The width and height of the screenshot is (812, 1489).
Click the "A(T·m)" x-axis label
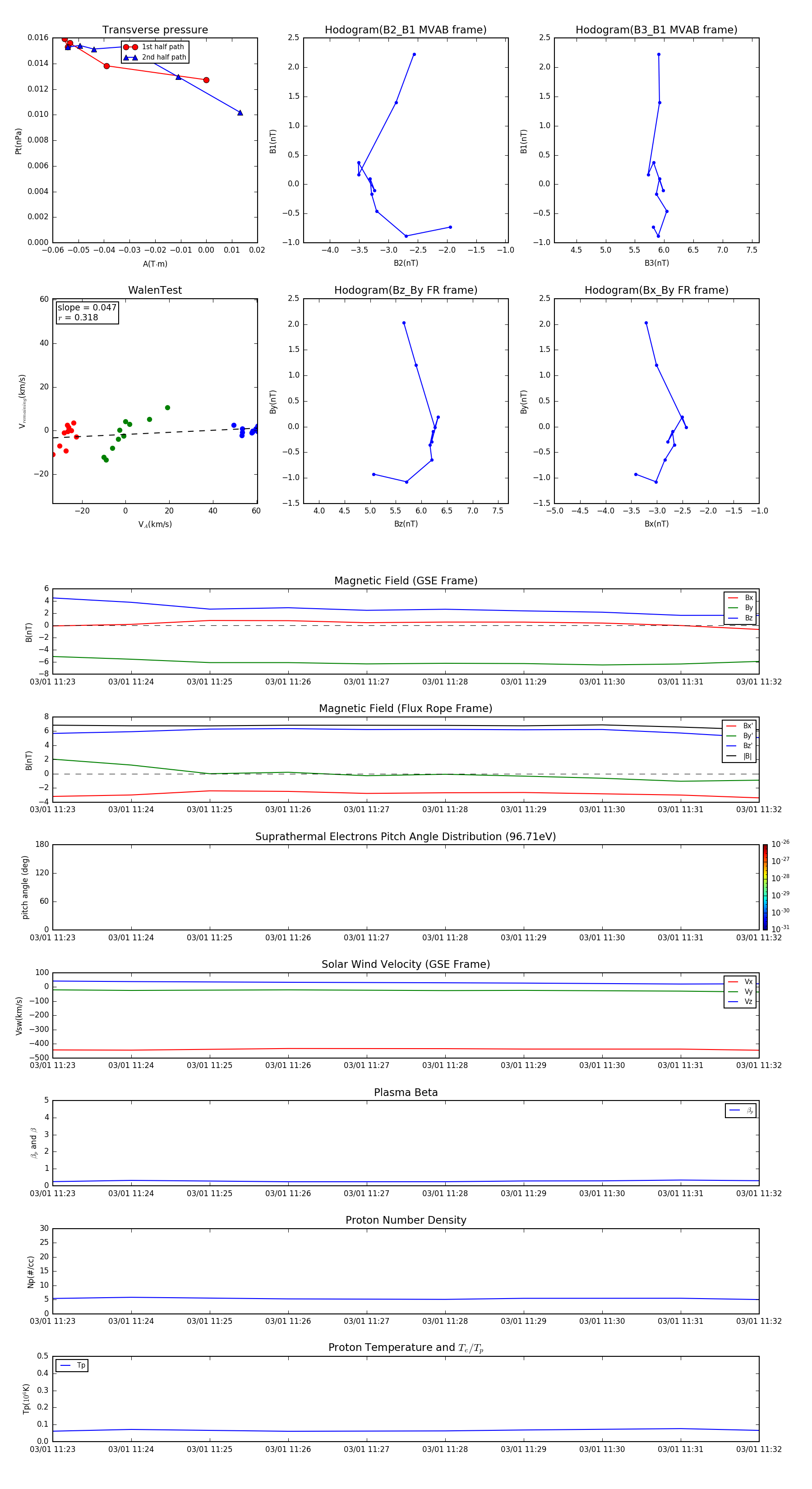click(155, 264)
